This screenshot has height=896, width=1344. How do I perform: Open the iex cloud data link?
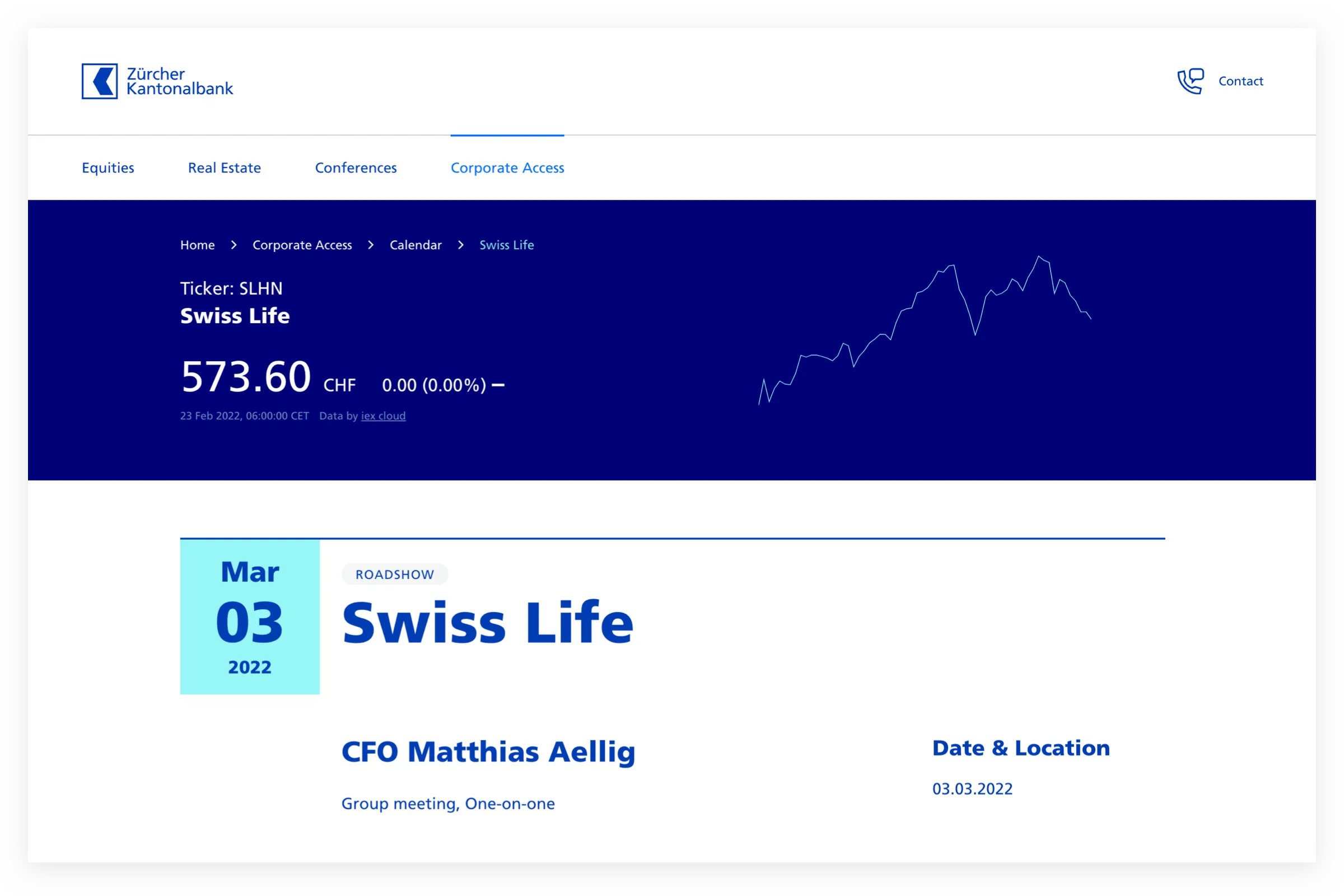click(x=383, y=416)
